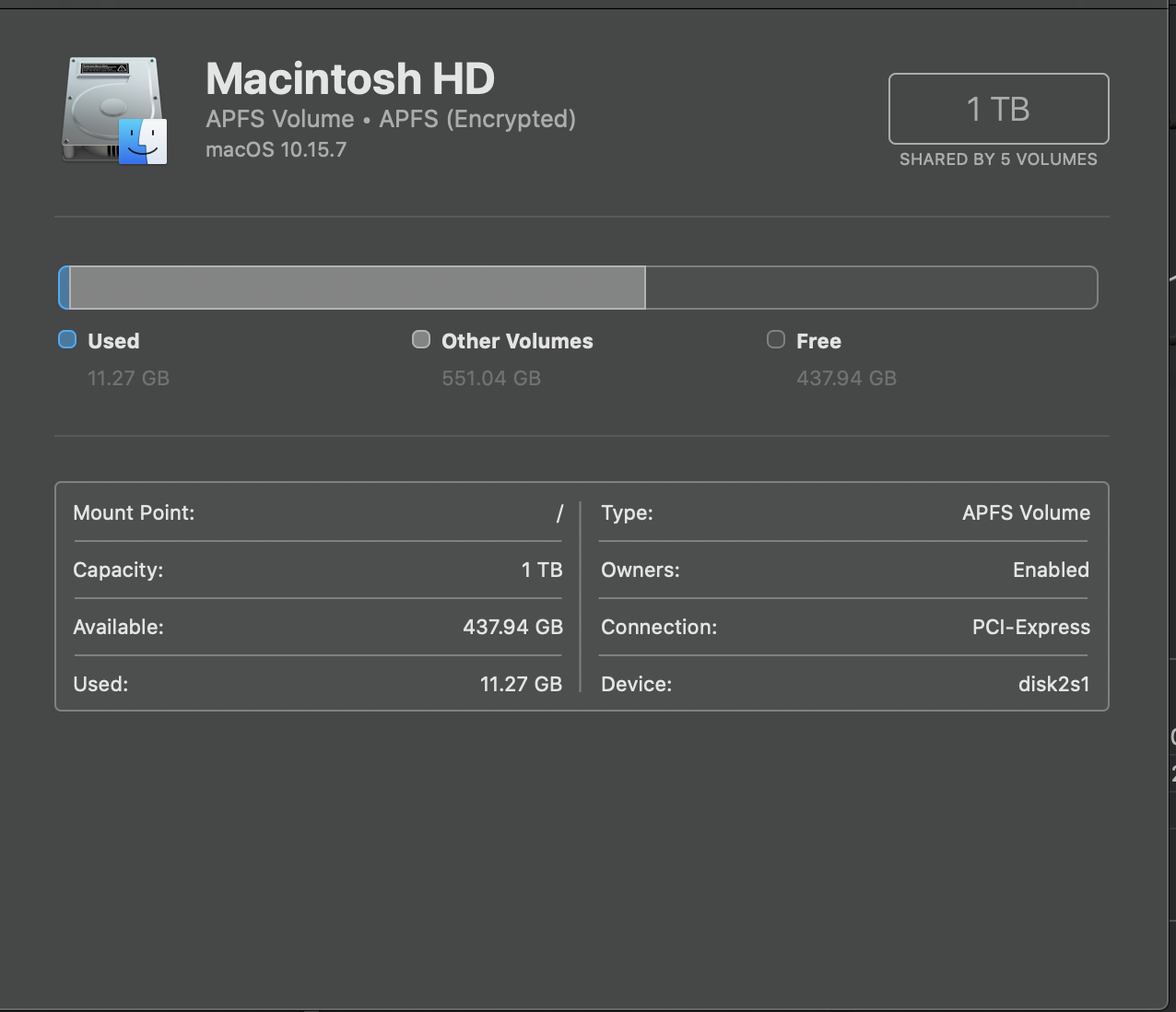This screenshot has height=1012, width=1176.
Task: Click the blue Used legend swatch
Action: coord(67,339)
